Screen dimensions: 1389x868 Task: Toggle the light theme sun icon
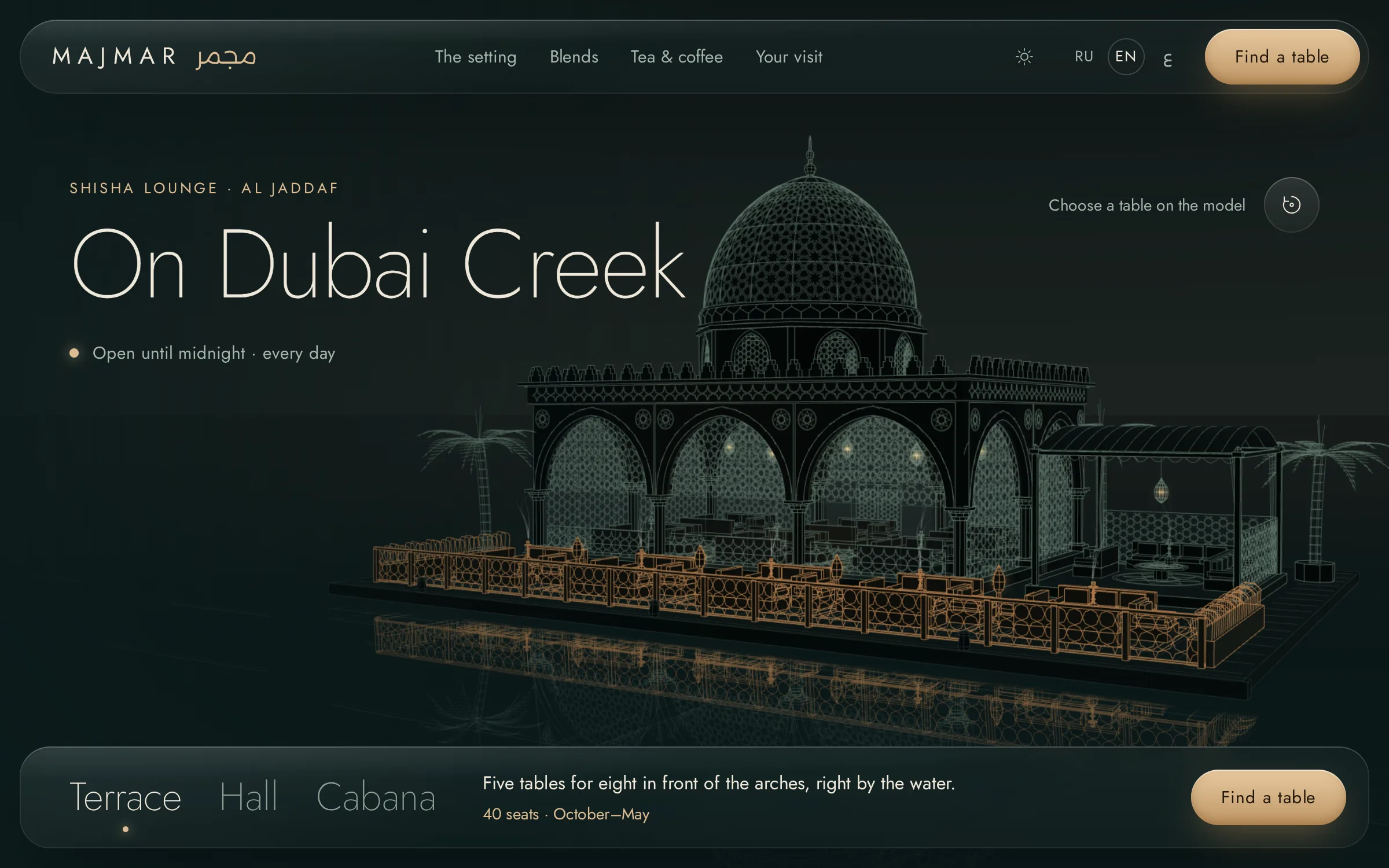(x=1024, y=57)
